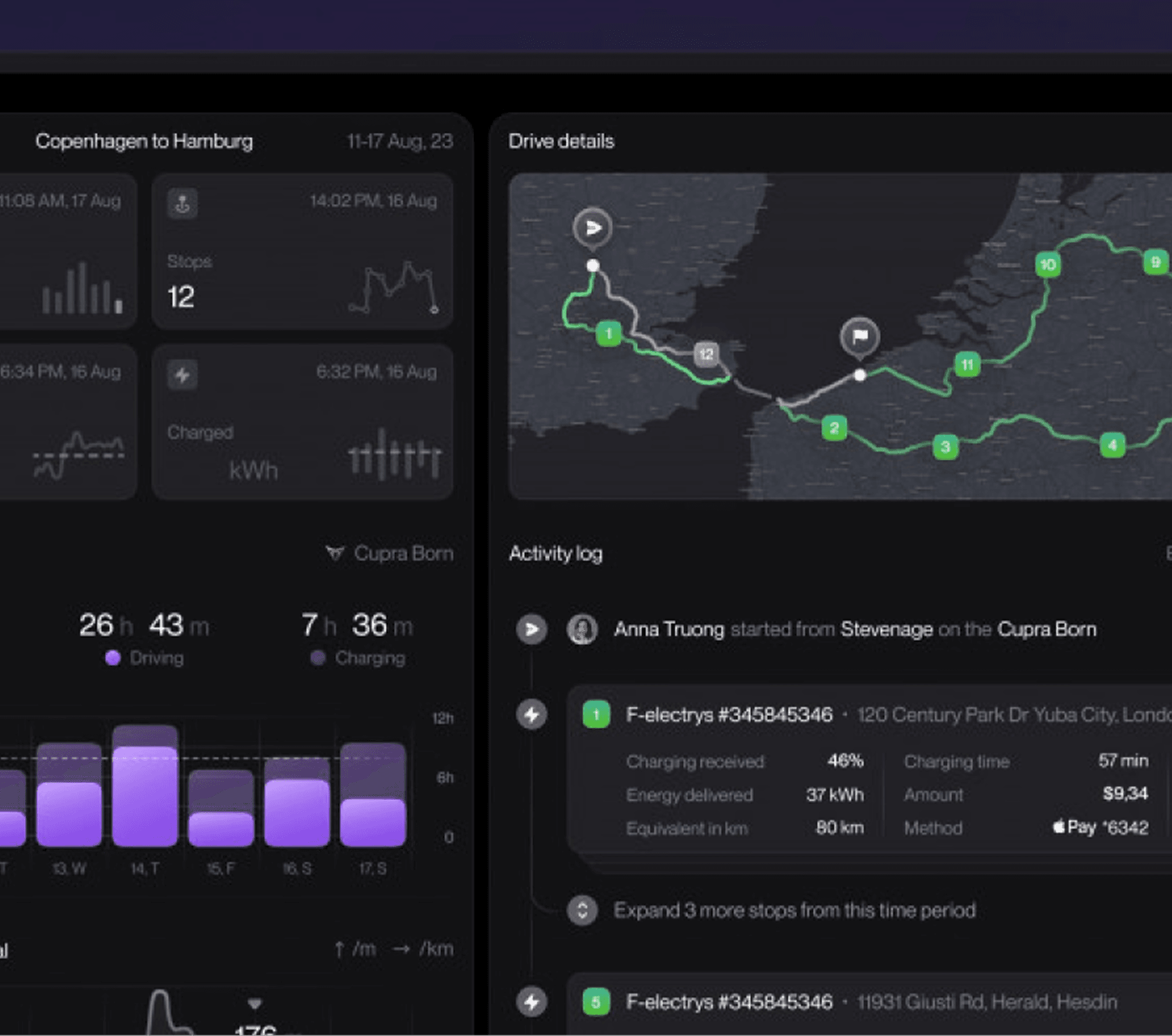Select green stop marker 10 on map
This screenshot has height=1036, width=1172.
1048,265
